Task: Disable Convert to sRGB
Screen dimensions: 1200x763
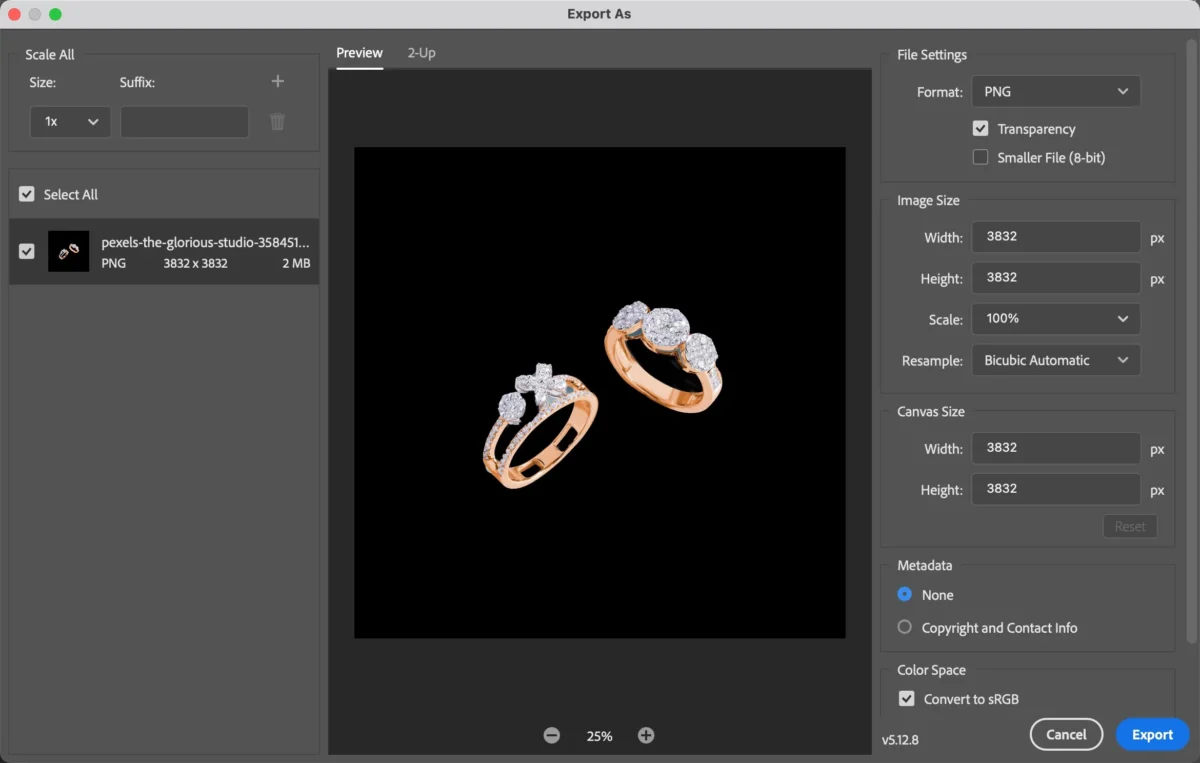Action: pyautogui.click(x=906, y=698)
